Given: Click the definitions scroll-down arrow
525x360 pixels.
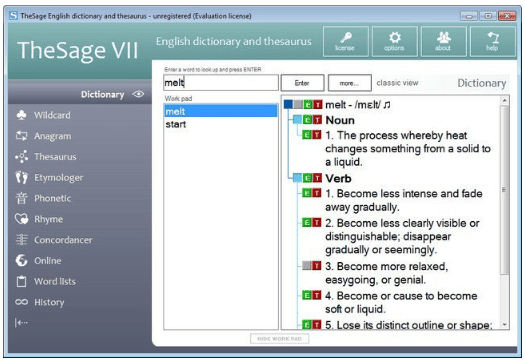Looking at the screenshot, I should coord(504,325).
